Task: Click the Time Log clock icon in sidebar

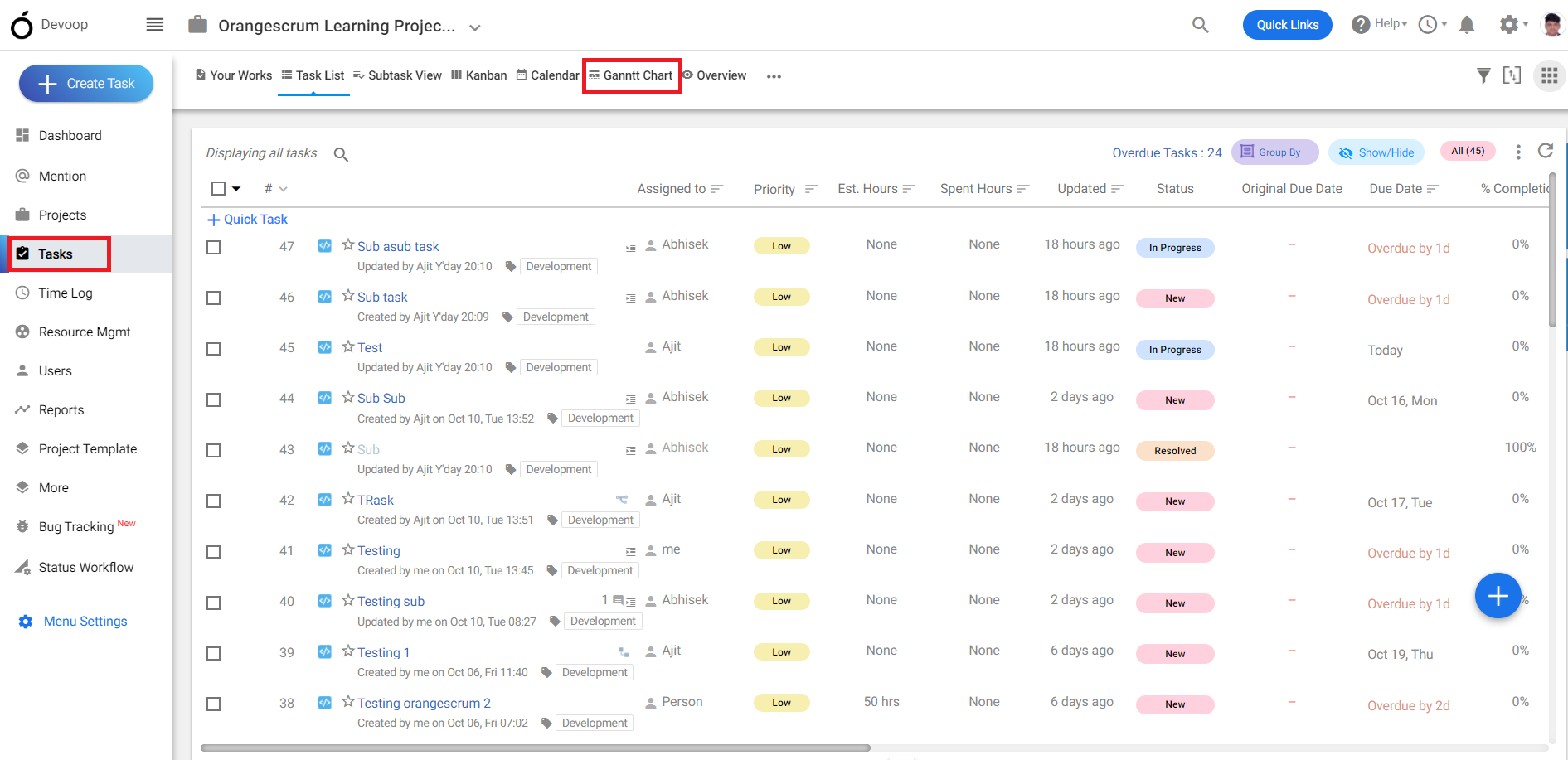Action: coord(22,293)
